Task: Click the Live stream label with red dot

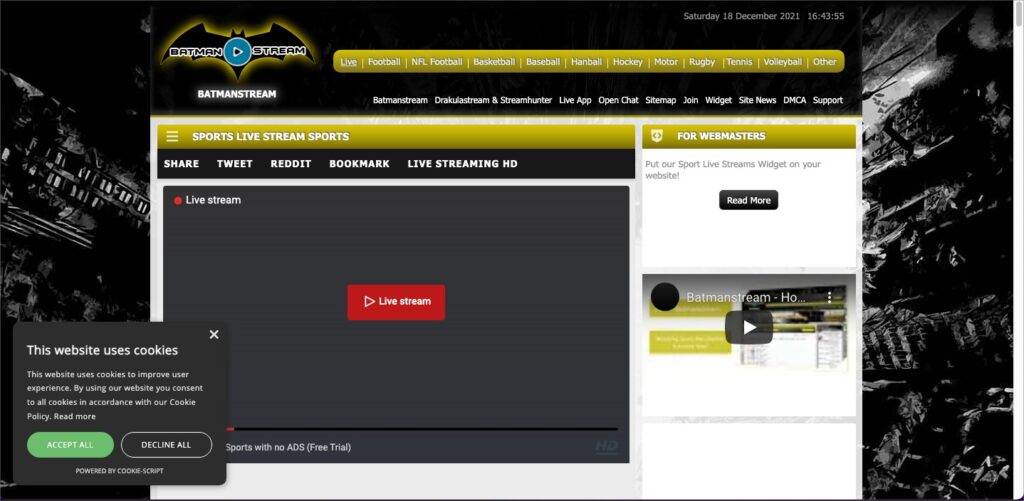Action: point(207,201)
